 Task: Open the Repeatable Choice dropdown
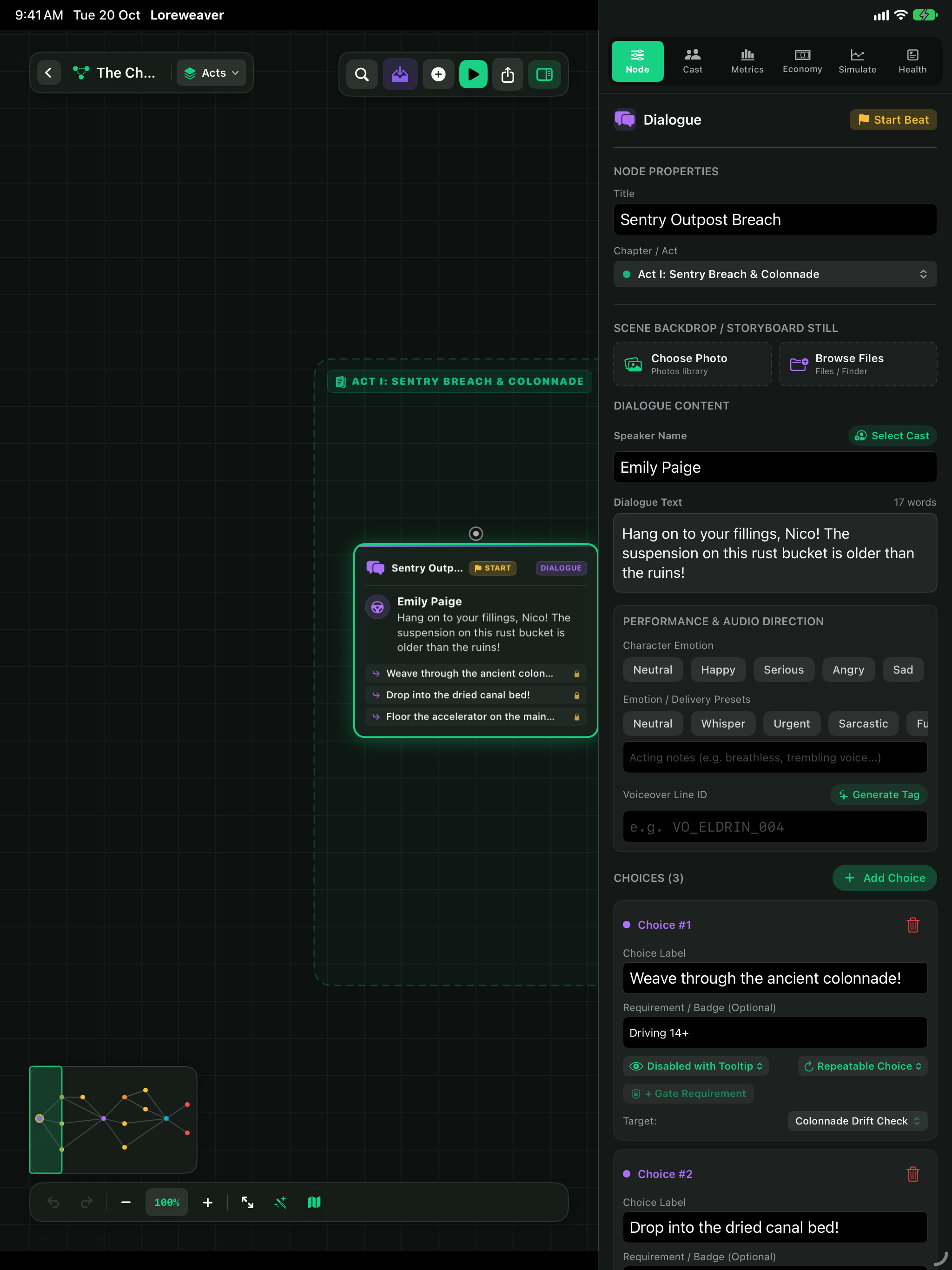[x=862, y=1066]
